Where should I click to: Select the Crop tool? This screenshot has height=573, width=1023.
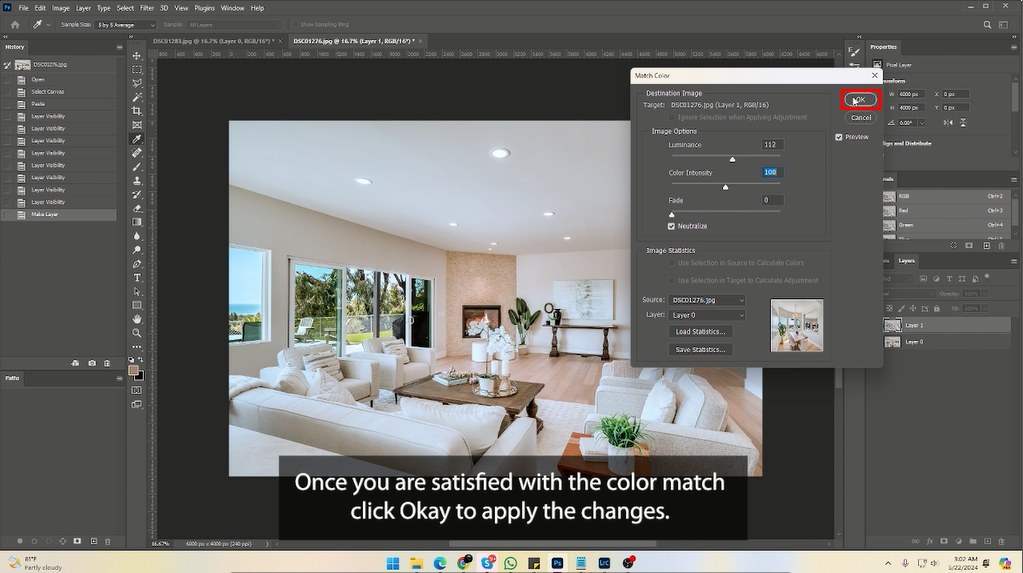pos(137,111)
